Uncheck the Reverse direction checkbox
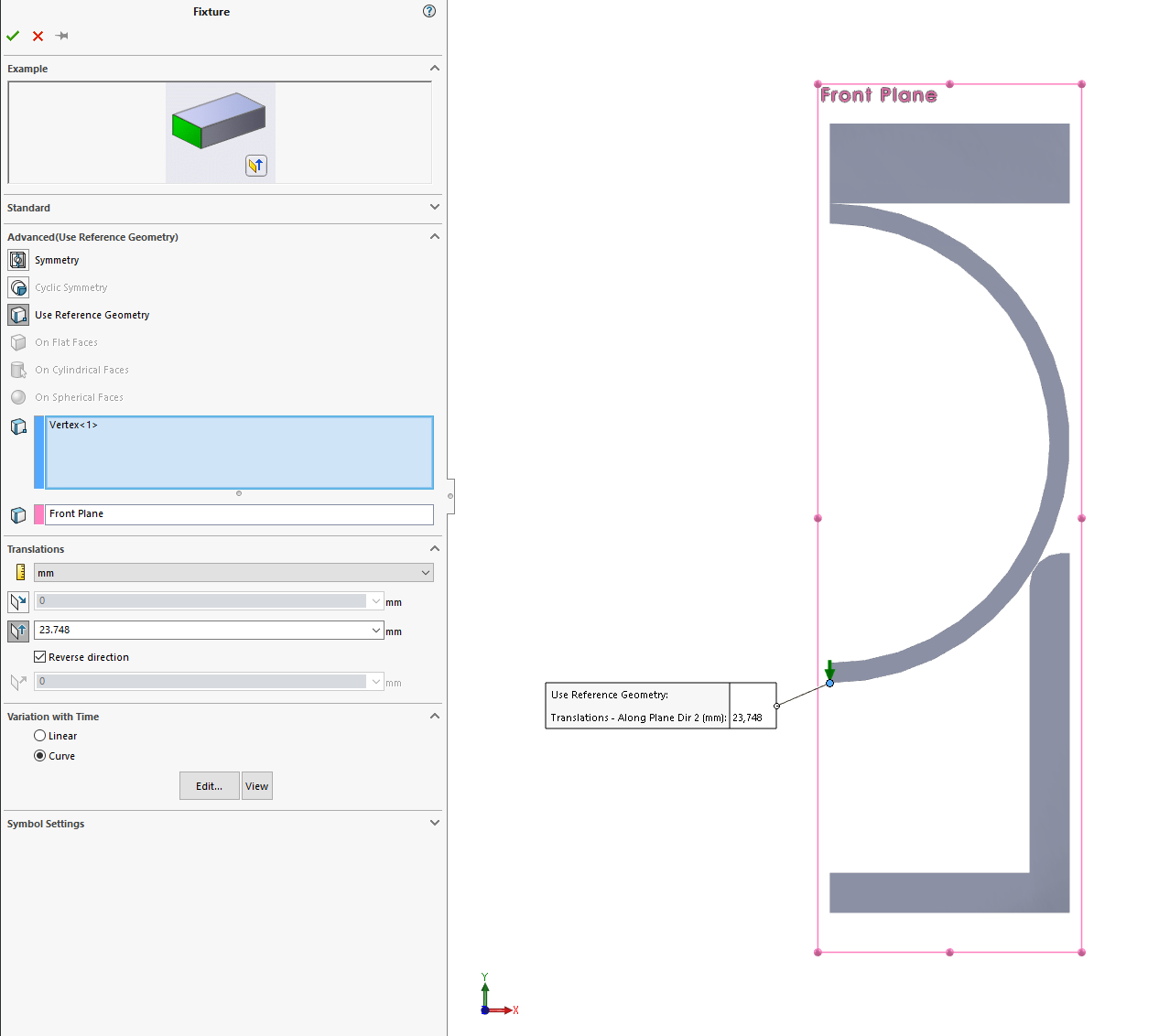Screen dimensions: 1159x1036 pos(40,657)
